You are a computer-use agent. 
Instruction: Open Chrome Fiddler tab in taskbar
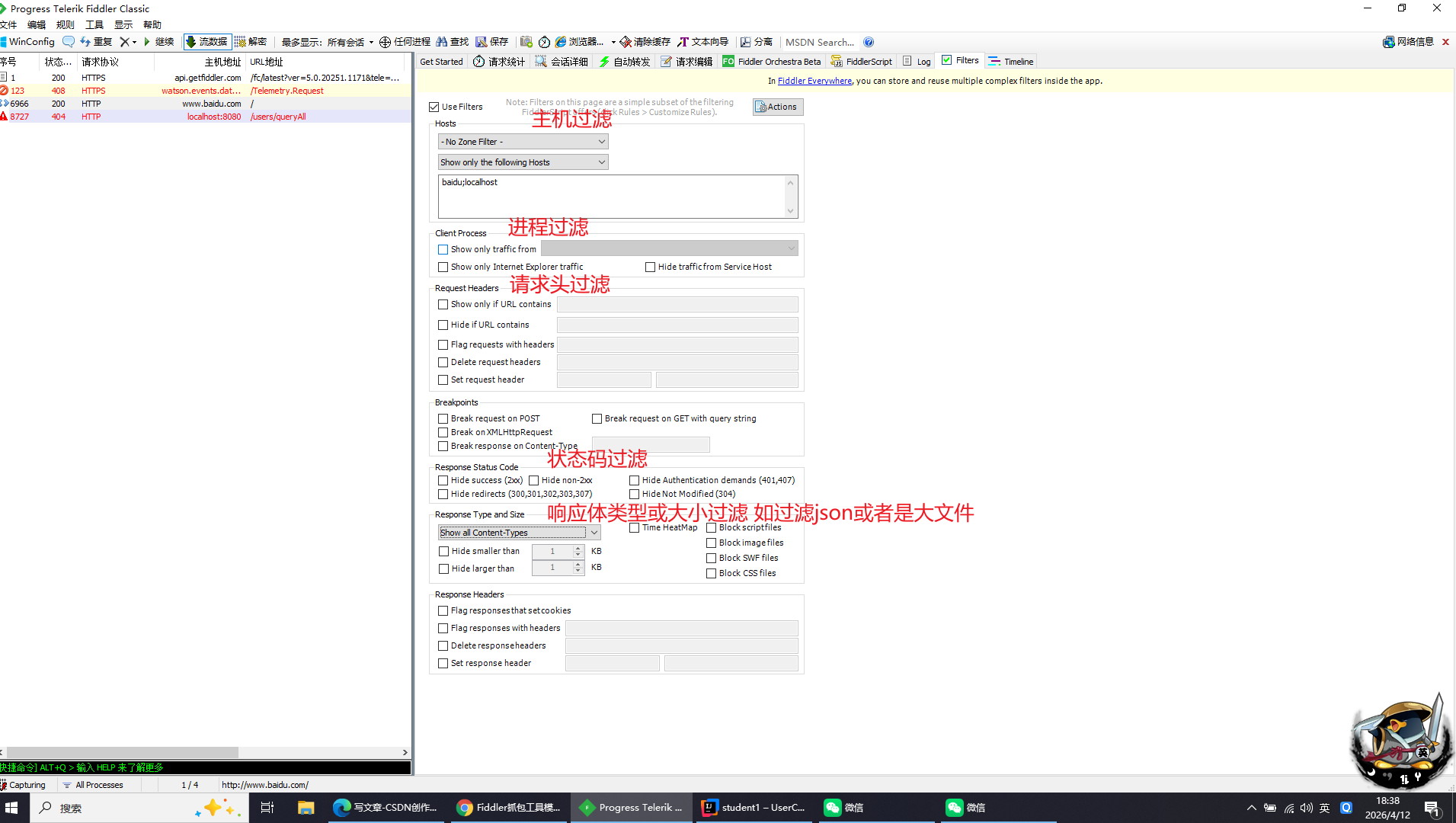(509, 808)
